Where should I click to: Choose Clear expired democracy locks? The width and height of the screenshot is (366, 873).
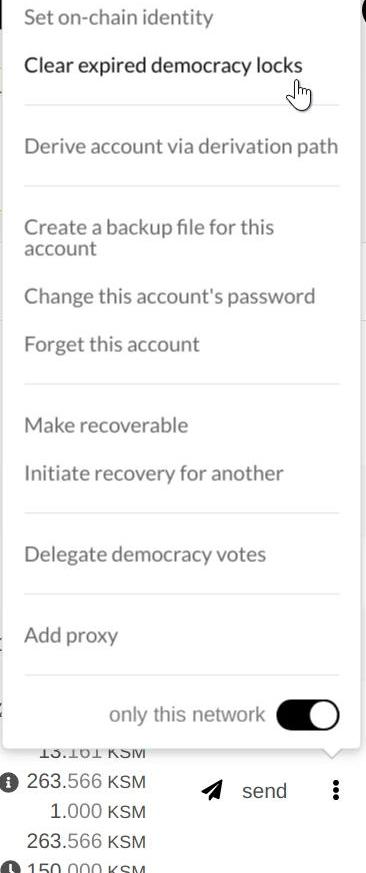(x=163, y=66)
